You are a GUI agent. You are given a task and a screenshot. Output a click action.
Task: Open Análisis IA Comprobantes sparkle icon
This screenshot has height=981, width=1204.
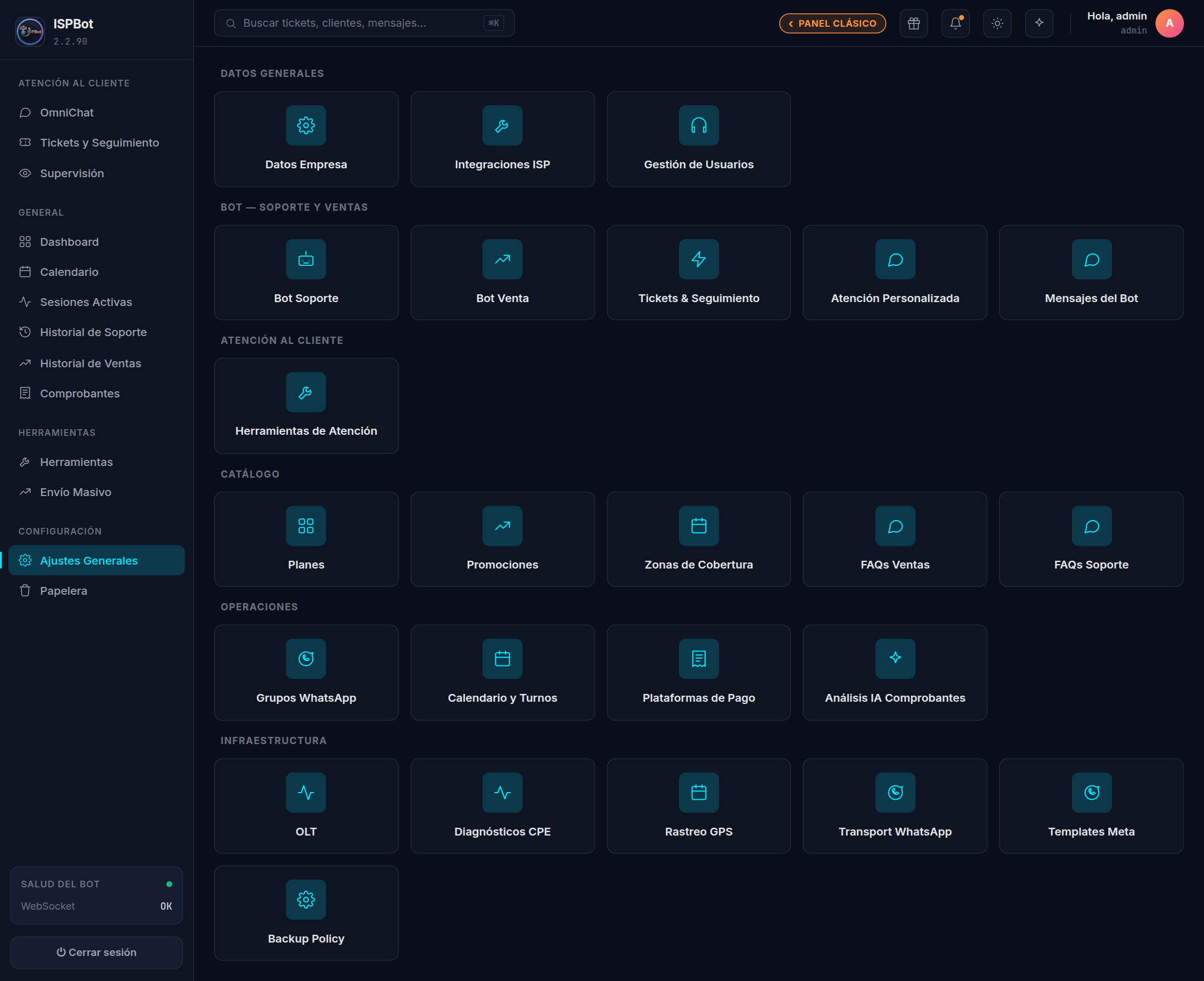tap(895, 659)
